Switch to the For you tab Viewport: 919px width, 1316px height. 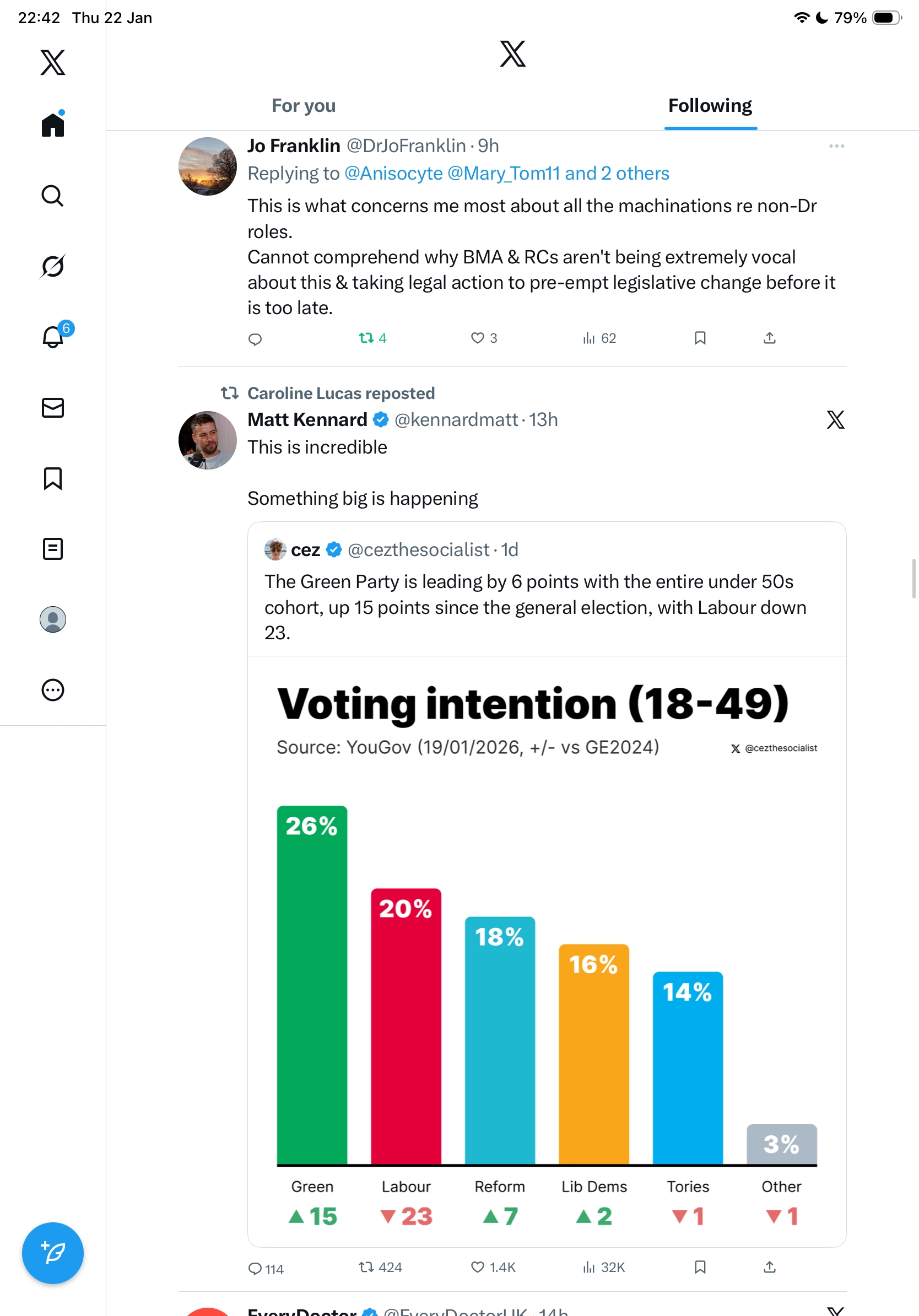tap(304, 106)
